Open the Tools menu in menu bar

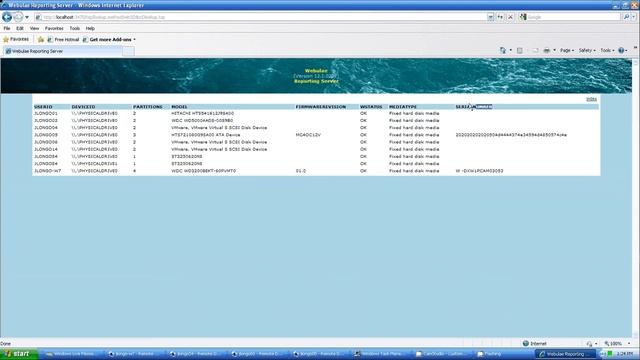[x=75, y=29]
